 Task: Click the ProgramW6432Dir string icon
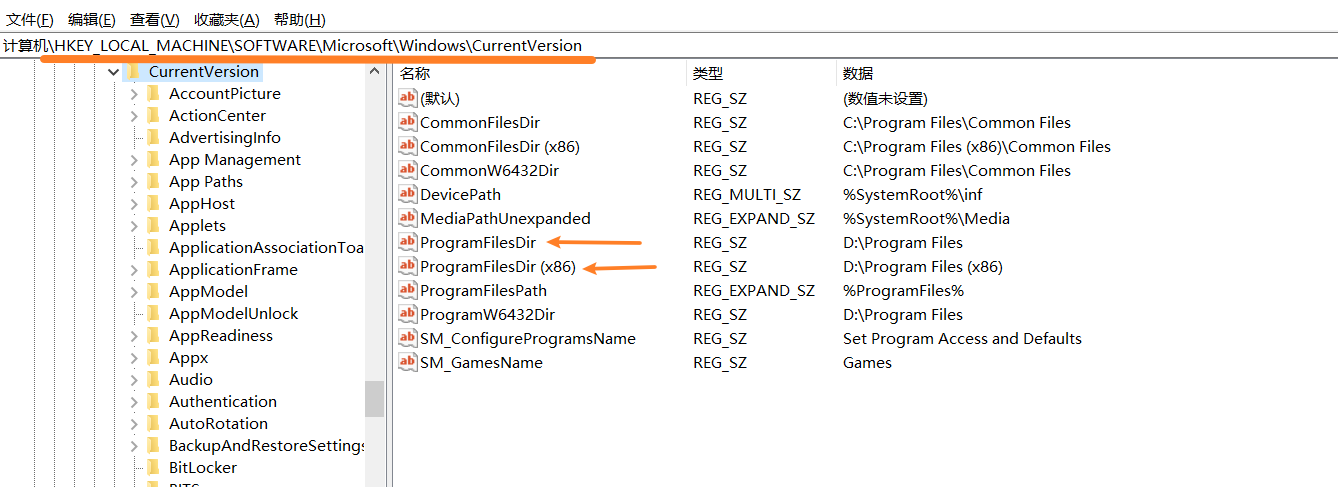tap(407, 314)
